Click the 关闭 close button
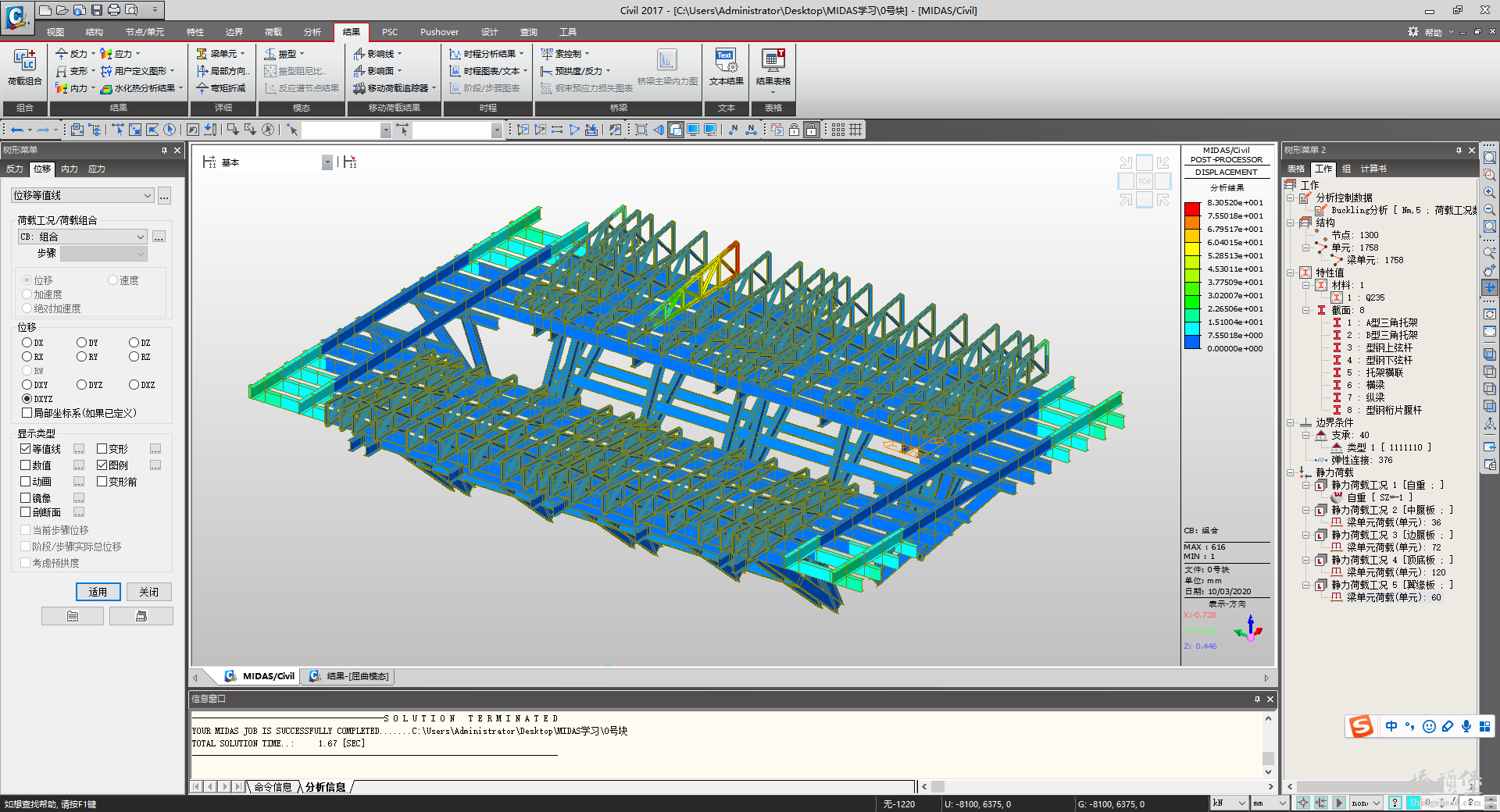The image size is (1500, 812). coord(148,592)
